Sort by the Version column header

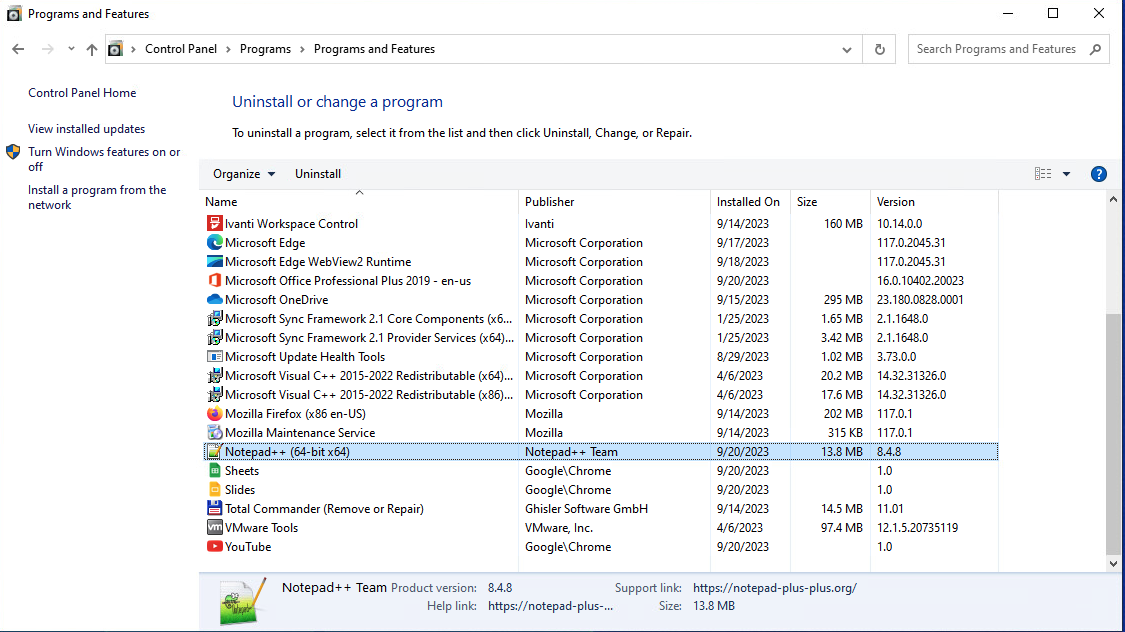click(934, 202)
